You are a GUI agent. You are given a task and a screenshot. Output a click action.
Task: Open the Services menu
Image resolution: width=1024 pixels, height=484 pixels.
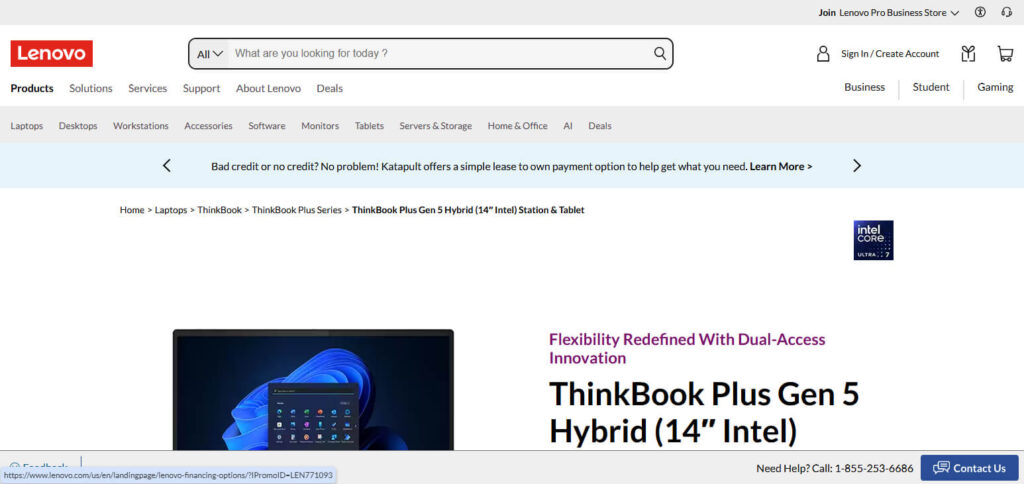(148, 88)
